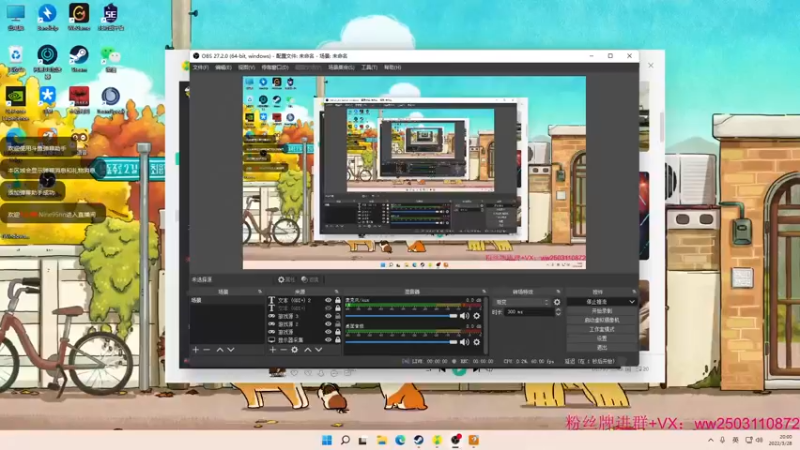The image size is (800, 450).
Task: Show hidden icons via the system tray chevron
Action: 711,440
